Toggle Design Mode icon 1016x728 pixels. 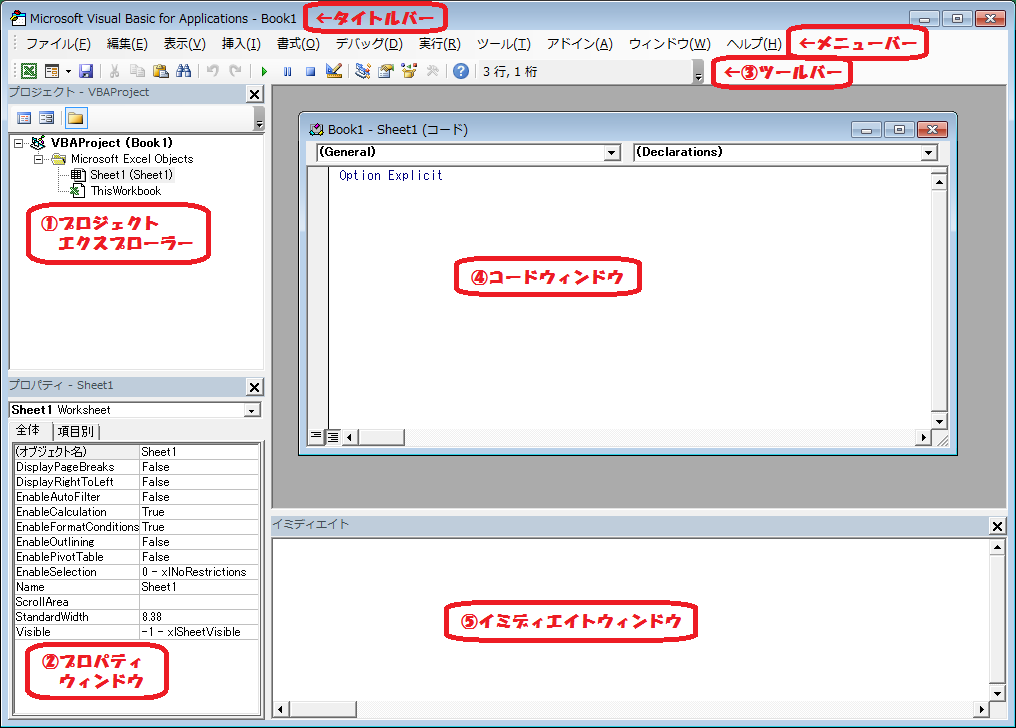click(334, 71)
